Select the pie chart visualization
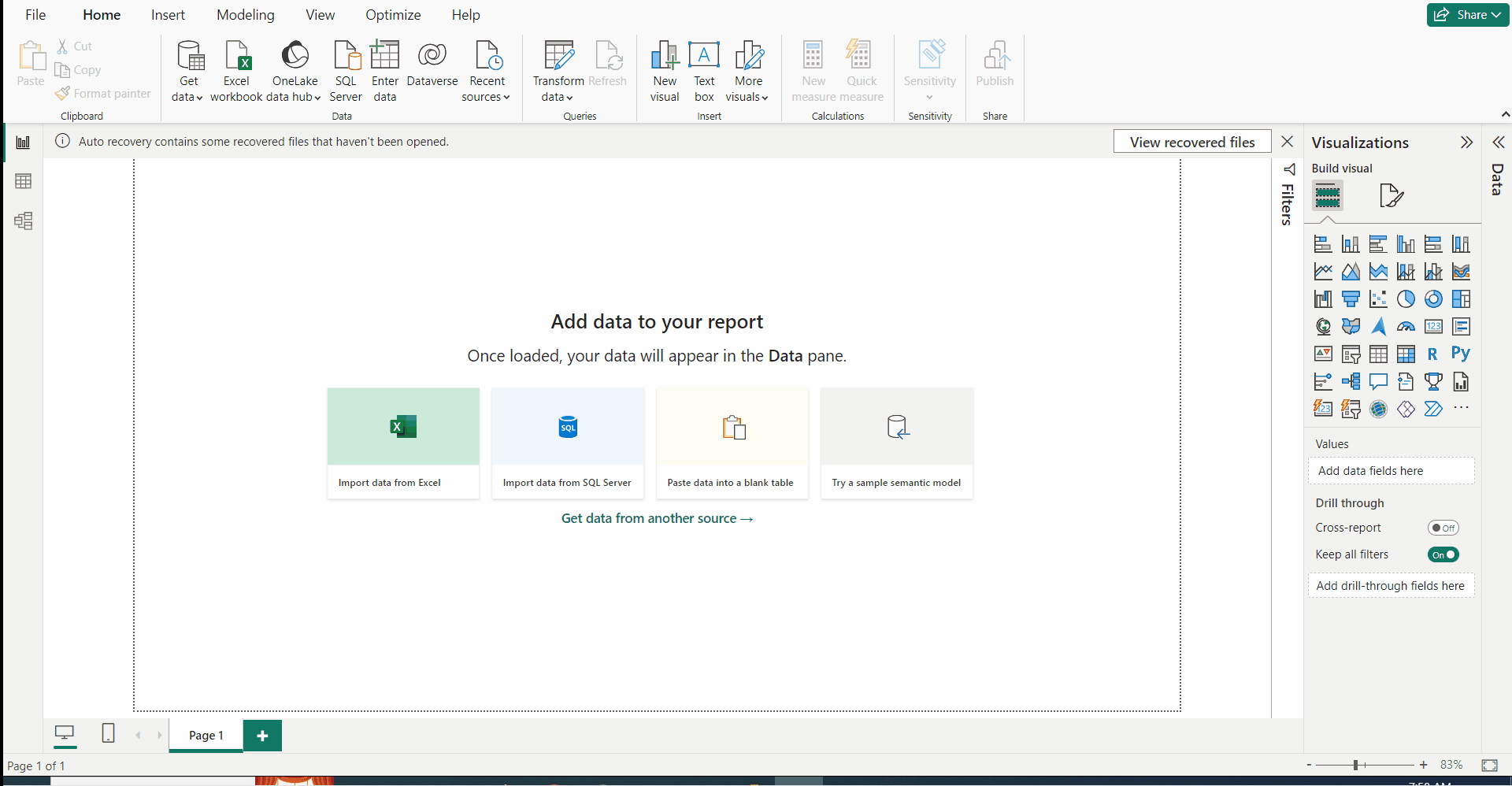This screenshot has height=786, width=1512. coord(1406,299)
